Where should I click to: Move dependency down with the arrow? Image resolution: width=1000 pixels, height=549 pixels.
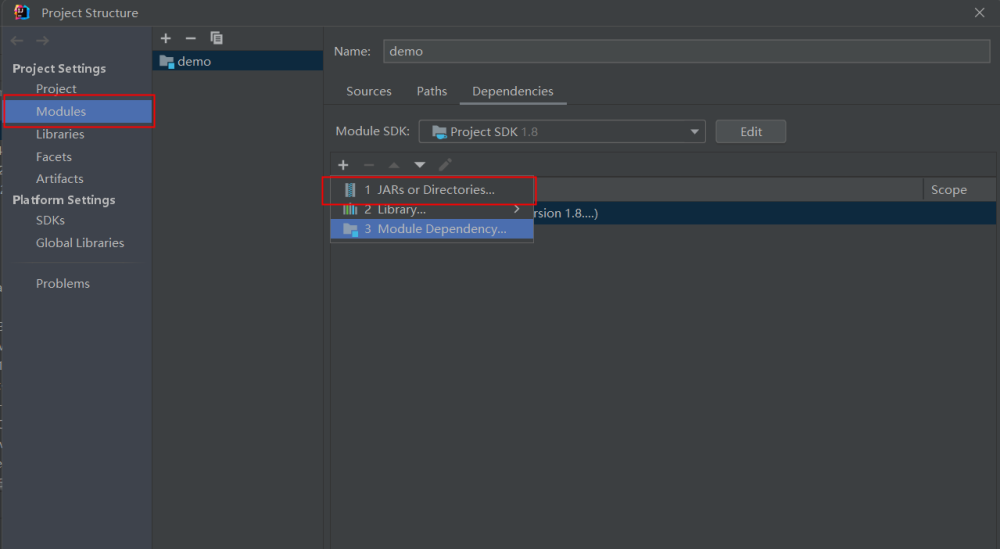[x=420, y=165]
